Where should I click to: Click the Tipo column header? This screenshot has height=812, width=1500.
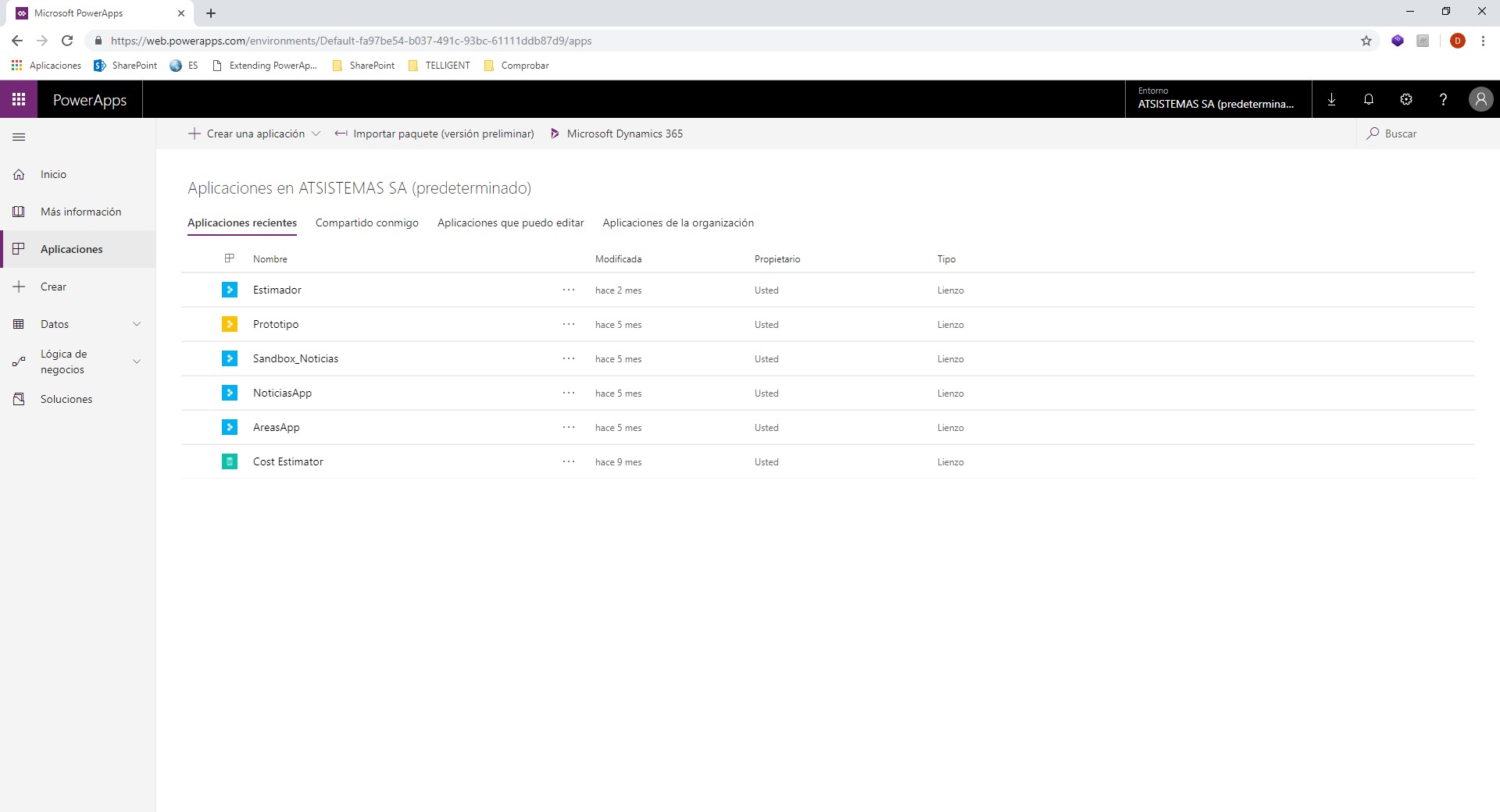pyautogui.click(x=946, y=258)
